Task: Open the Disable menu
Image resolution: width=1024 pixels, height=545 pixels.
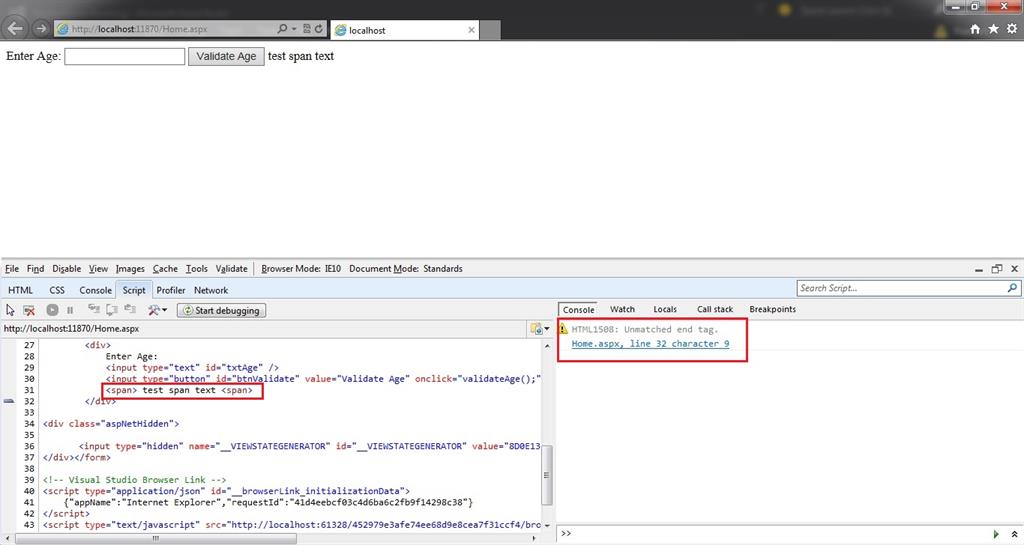Action: tap(67, 269)
